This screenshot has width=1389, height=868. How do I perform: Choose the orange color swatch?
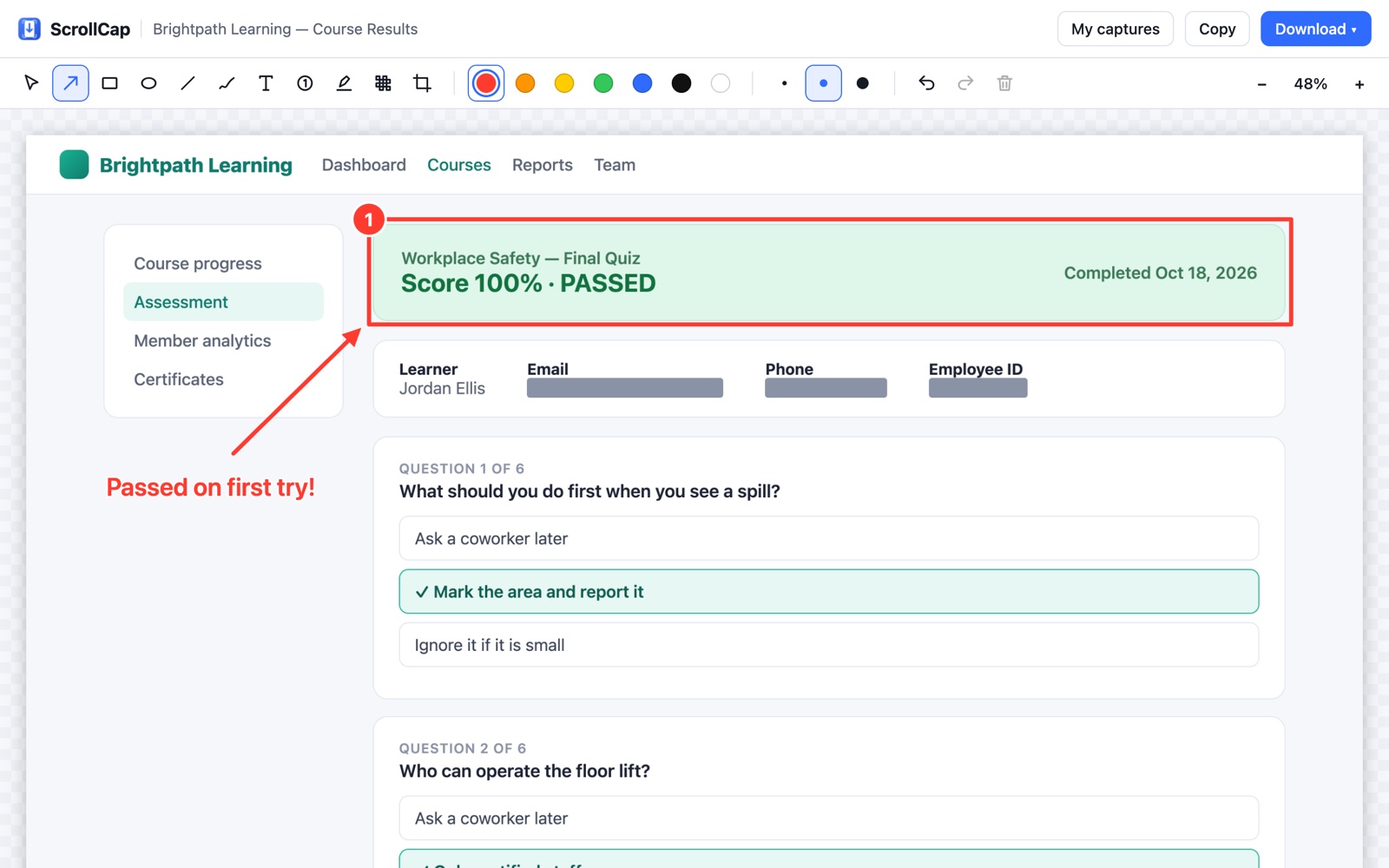[525, 83]
